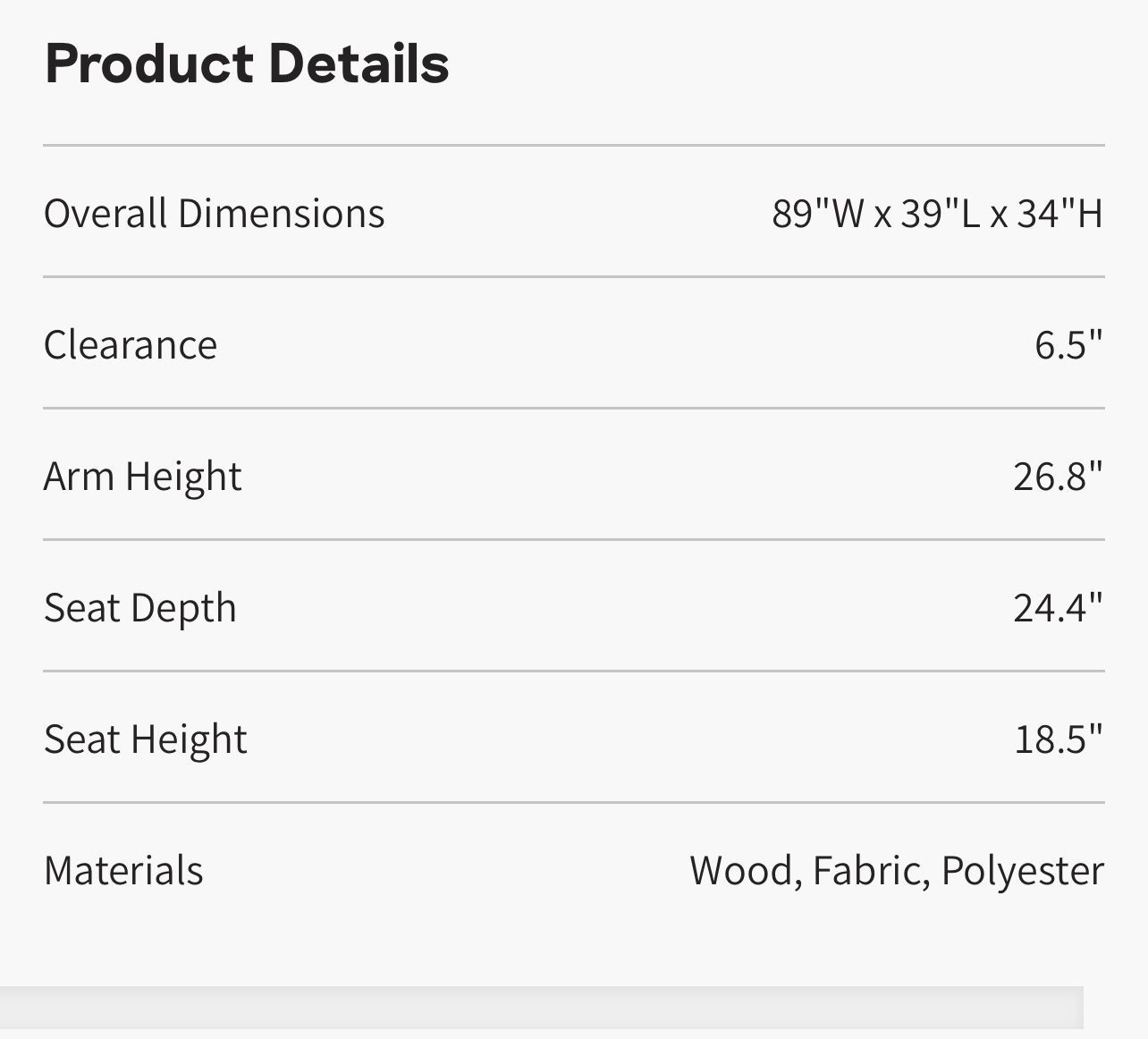Select the Seat Depth label

pyautogui.click(x=140, y=608)
